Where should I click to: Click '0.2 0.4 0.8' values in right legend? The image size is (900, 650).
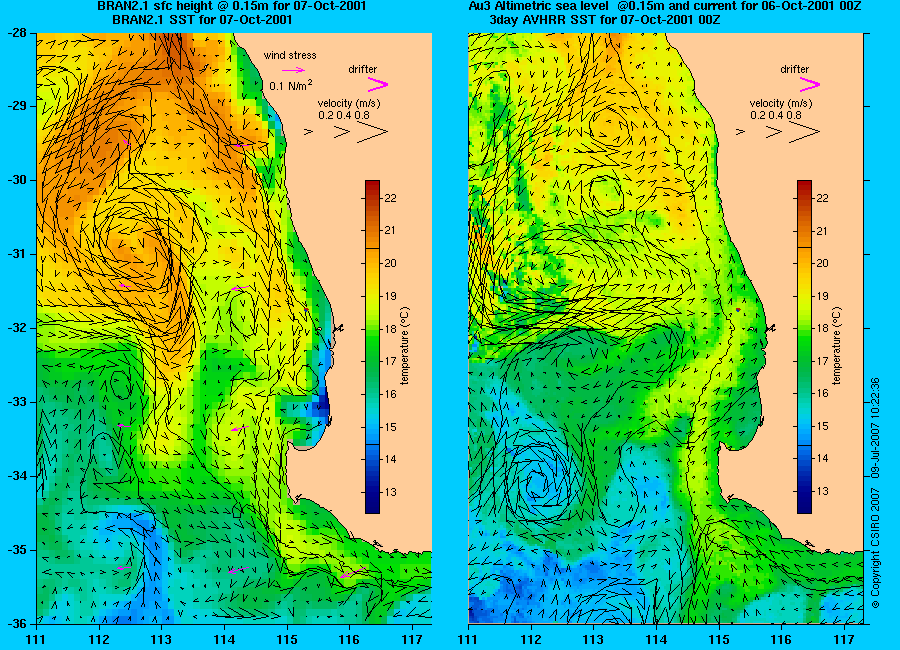point(776,115)
